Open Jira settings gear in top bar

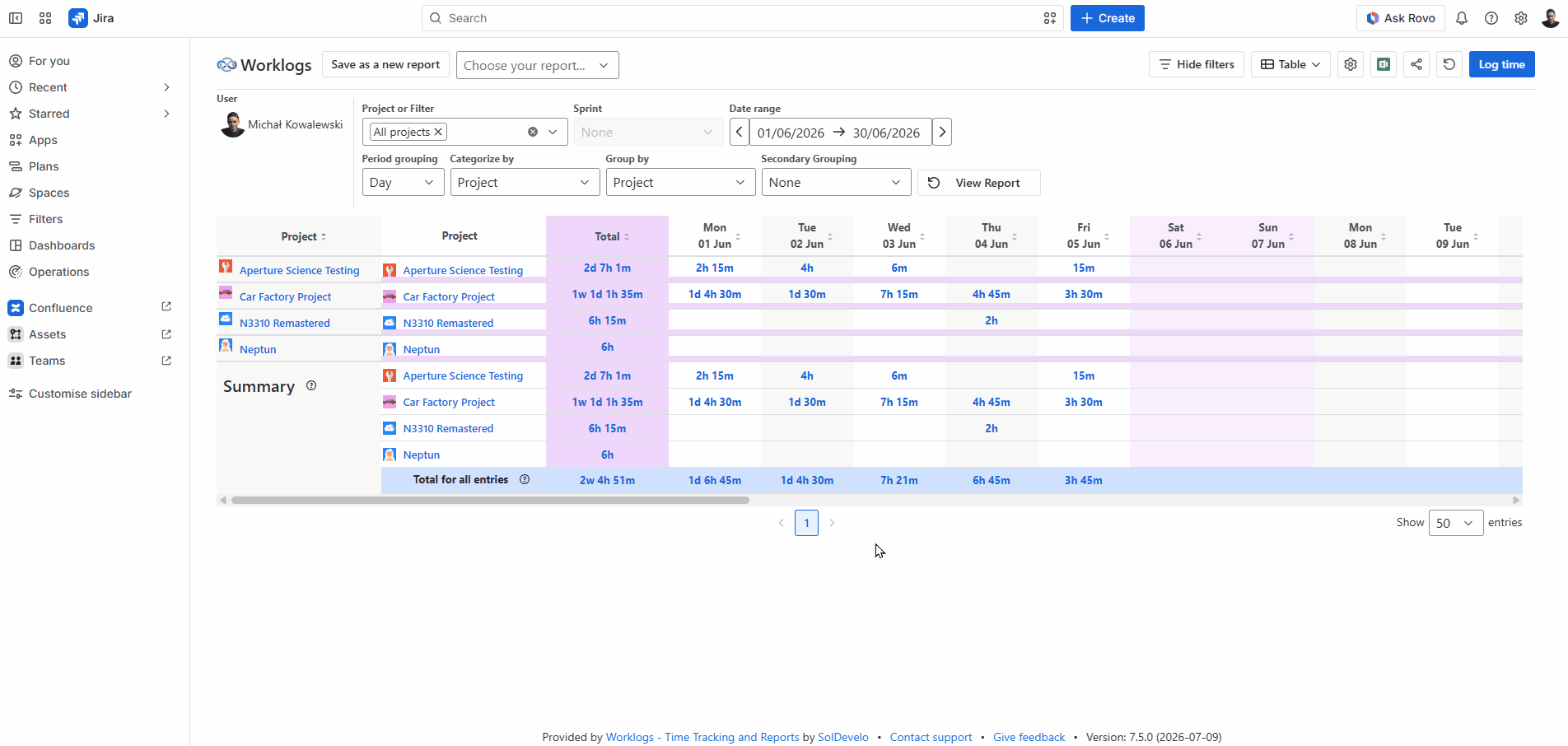1521,18
